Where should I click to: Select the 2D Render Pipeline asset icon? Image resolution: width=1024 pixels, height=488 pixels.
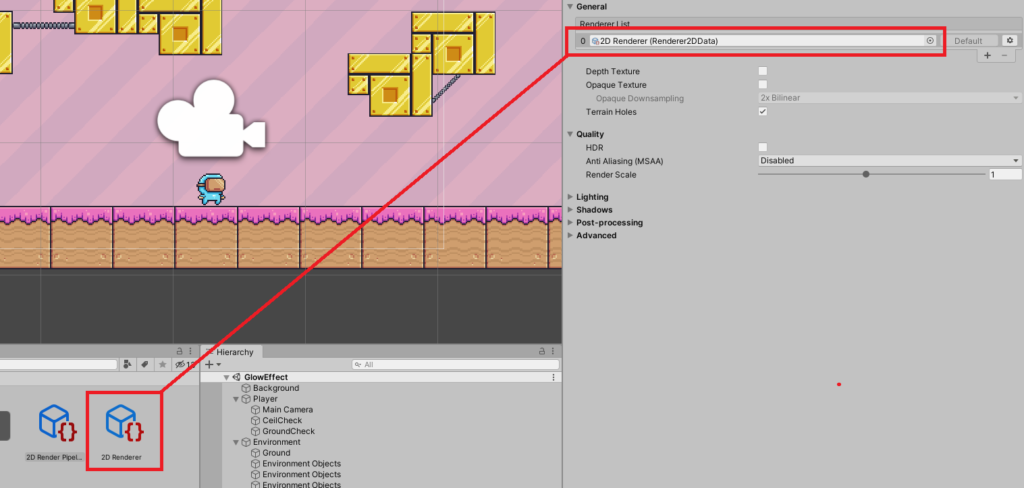[x=58, y=422]
